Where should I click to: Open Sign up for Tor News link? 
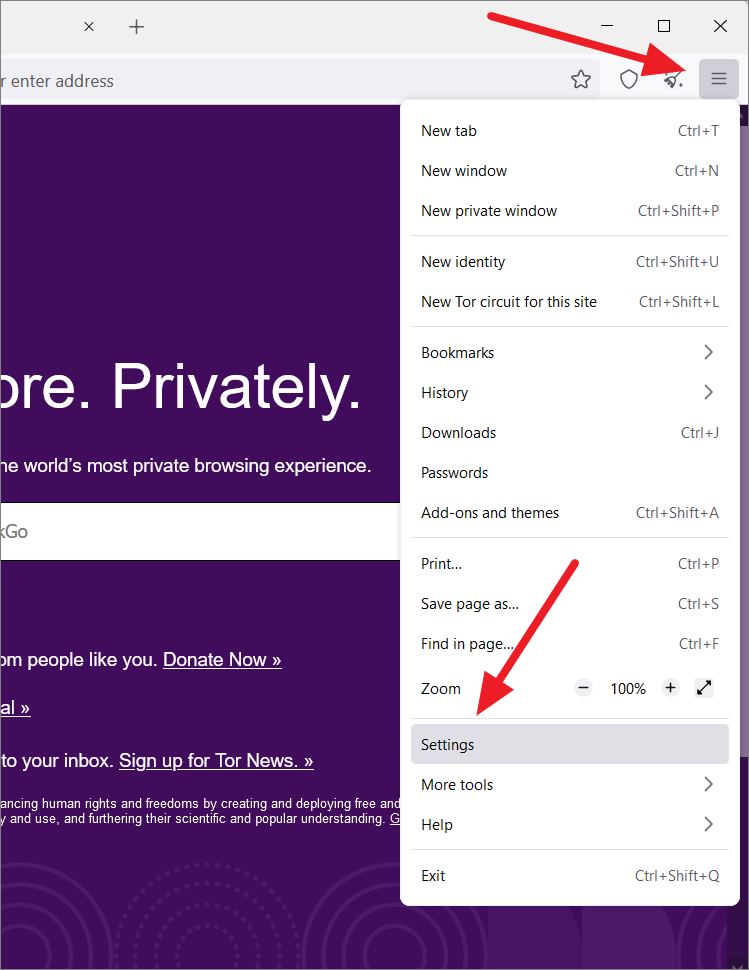(216, 760)
